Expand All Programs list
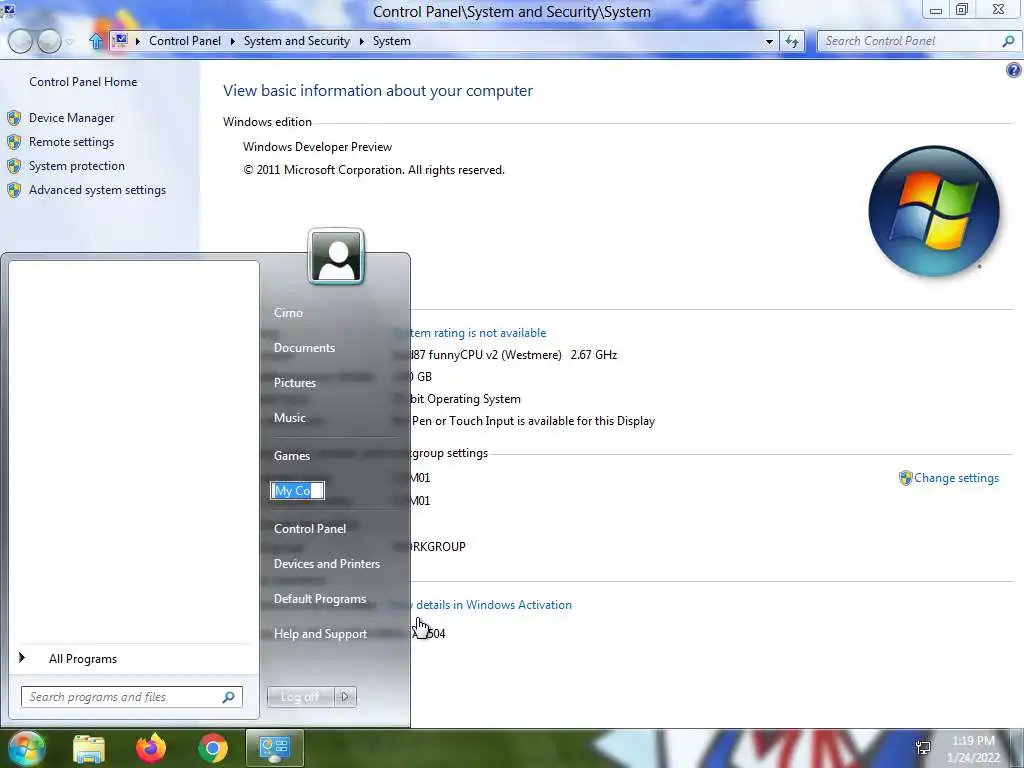Image resolution: width=1024 pixels, height=768 pixels. (x=83, y=659)
